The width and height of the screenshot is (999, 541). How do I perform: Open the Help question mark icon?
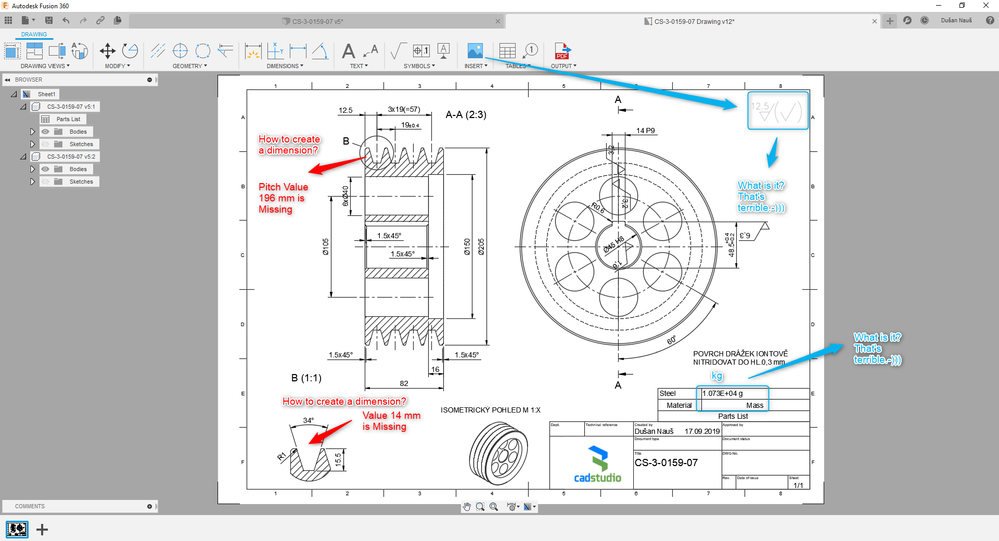[x=990, y=20]
